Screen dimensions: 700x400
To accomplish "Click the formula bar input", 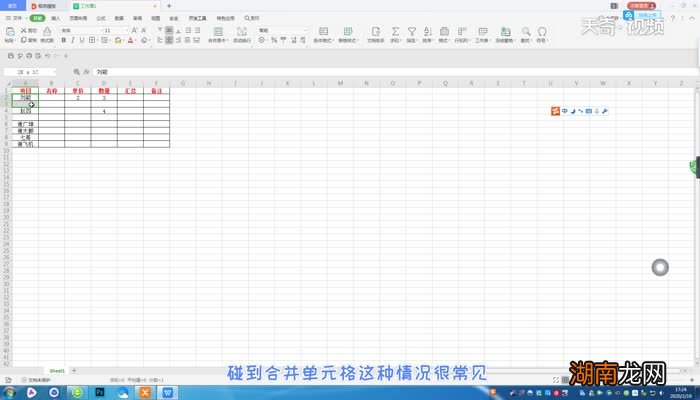I will pos(395,72).
